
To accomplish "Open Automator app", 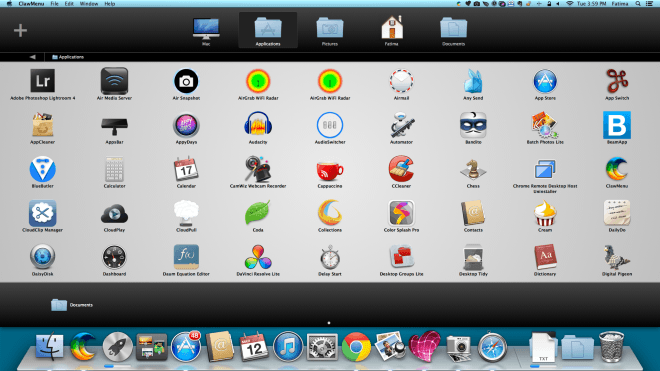I will [401, 125].
